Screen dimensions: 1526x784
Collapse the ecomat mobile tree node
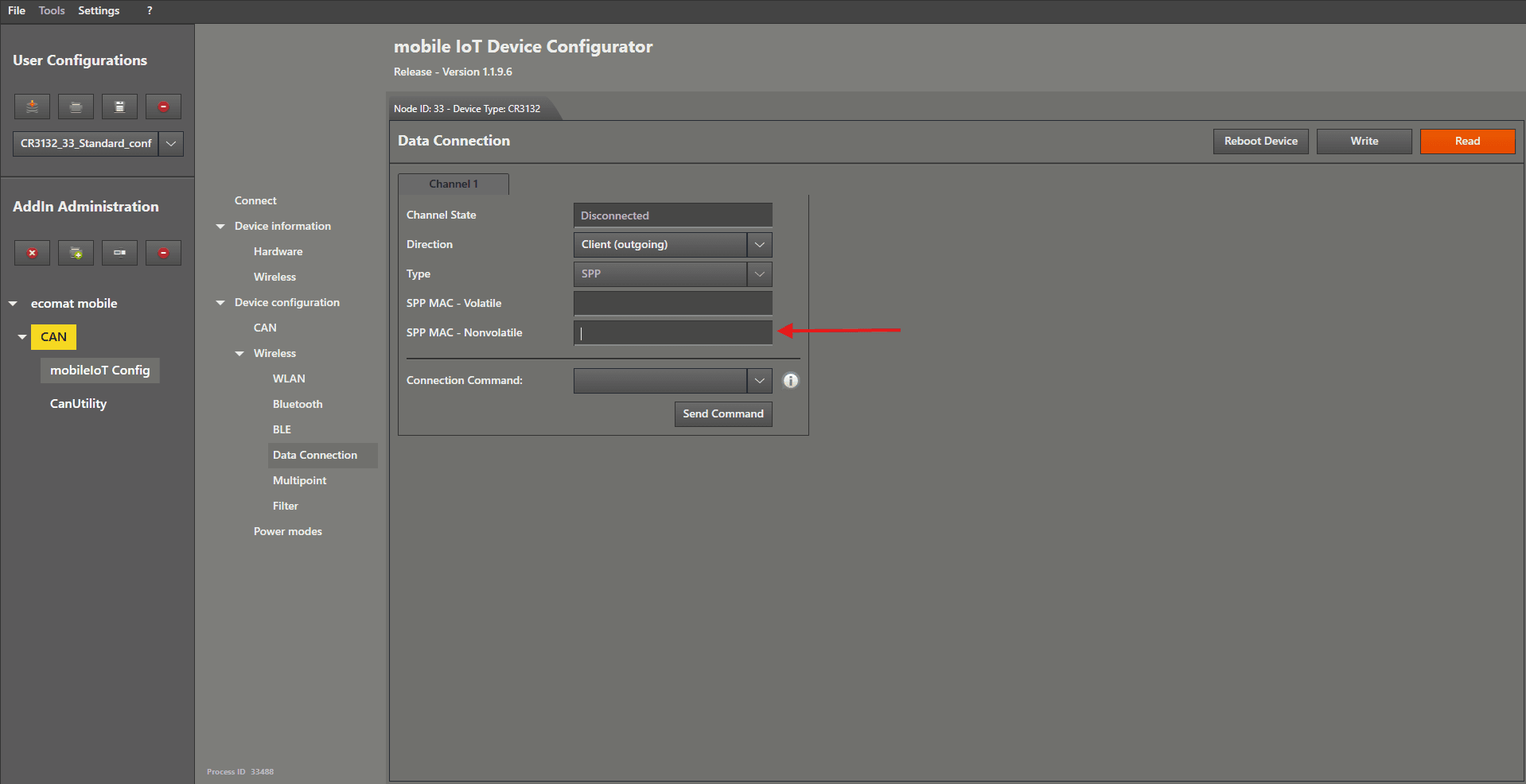tap(13, 304)
